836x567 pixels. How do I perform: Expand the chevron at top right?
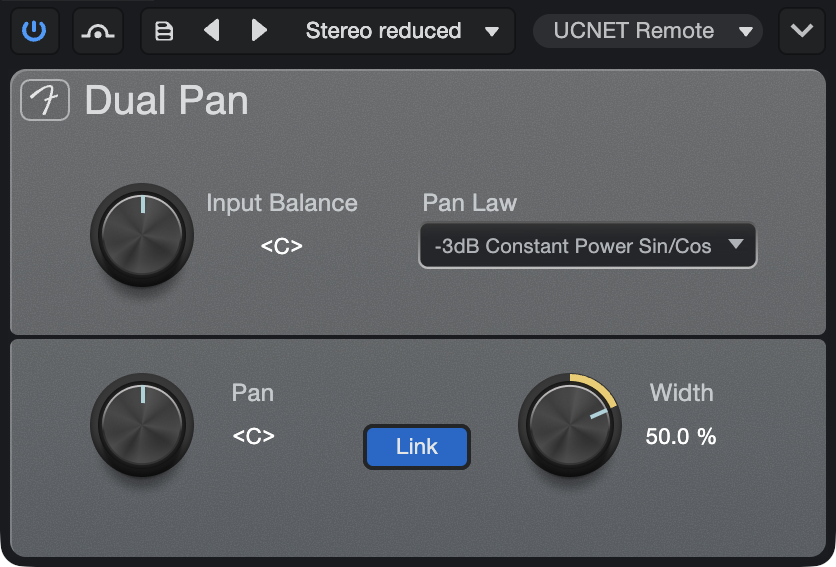pyautogui.click(x=802, y=31)
